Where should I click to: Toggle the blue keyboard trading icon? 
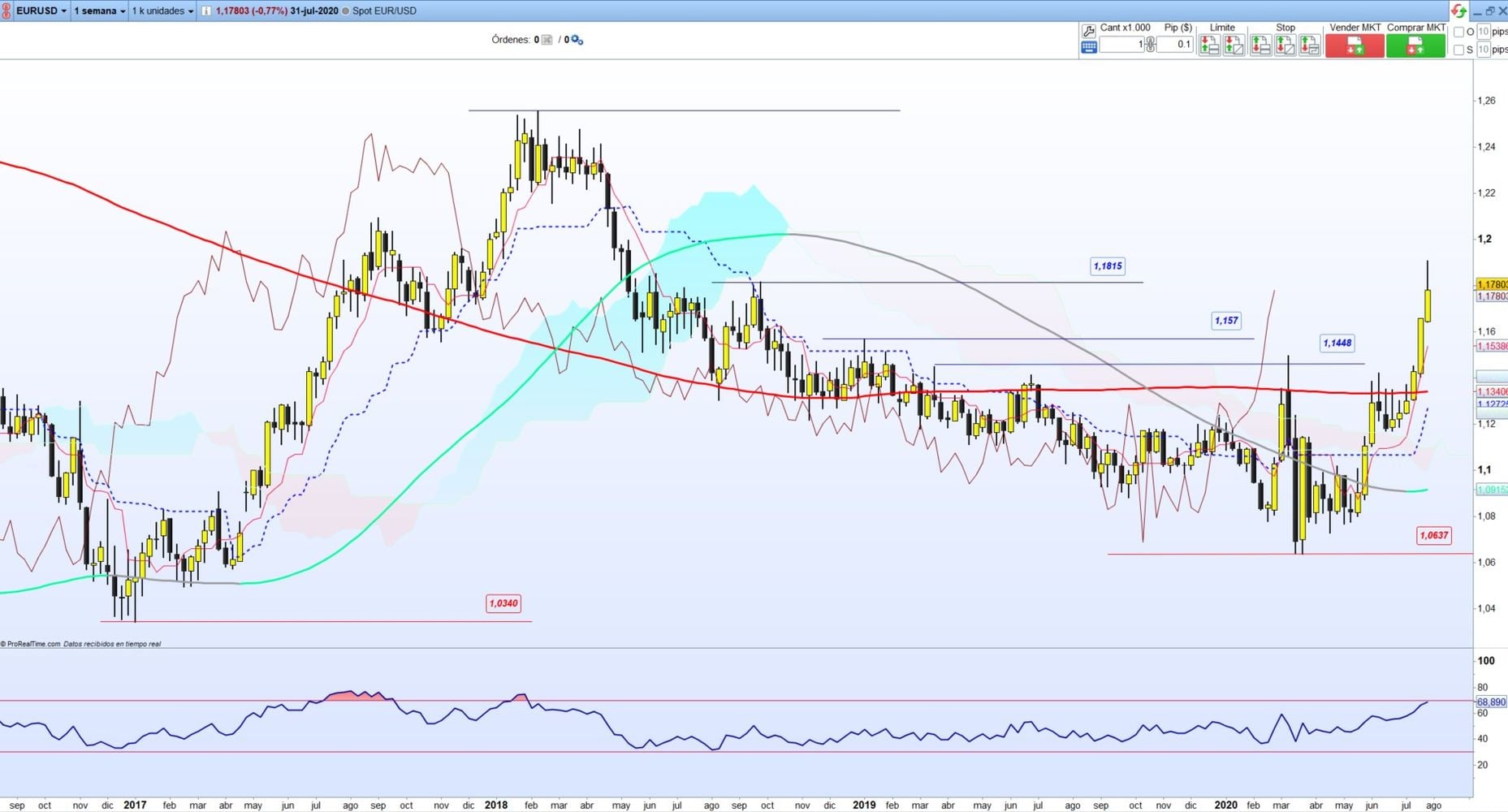tap(1088, 47)
